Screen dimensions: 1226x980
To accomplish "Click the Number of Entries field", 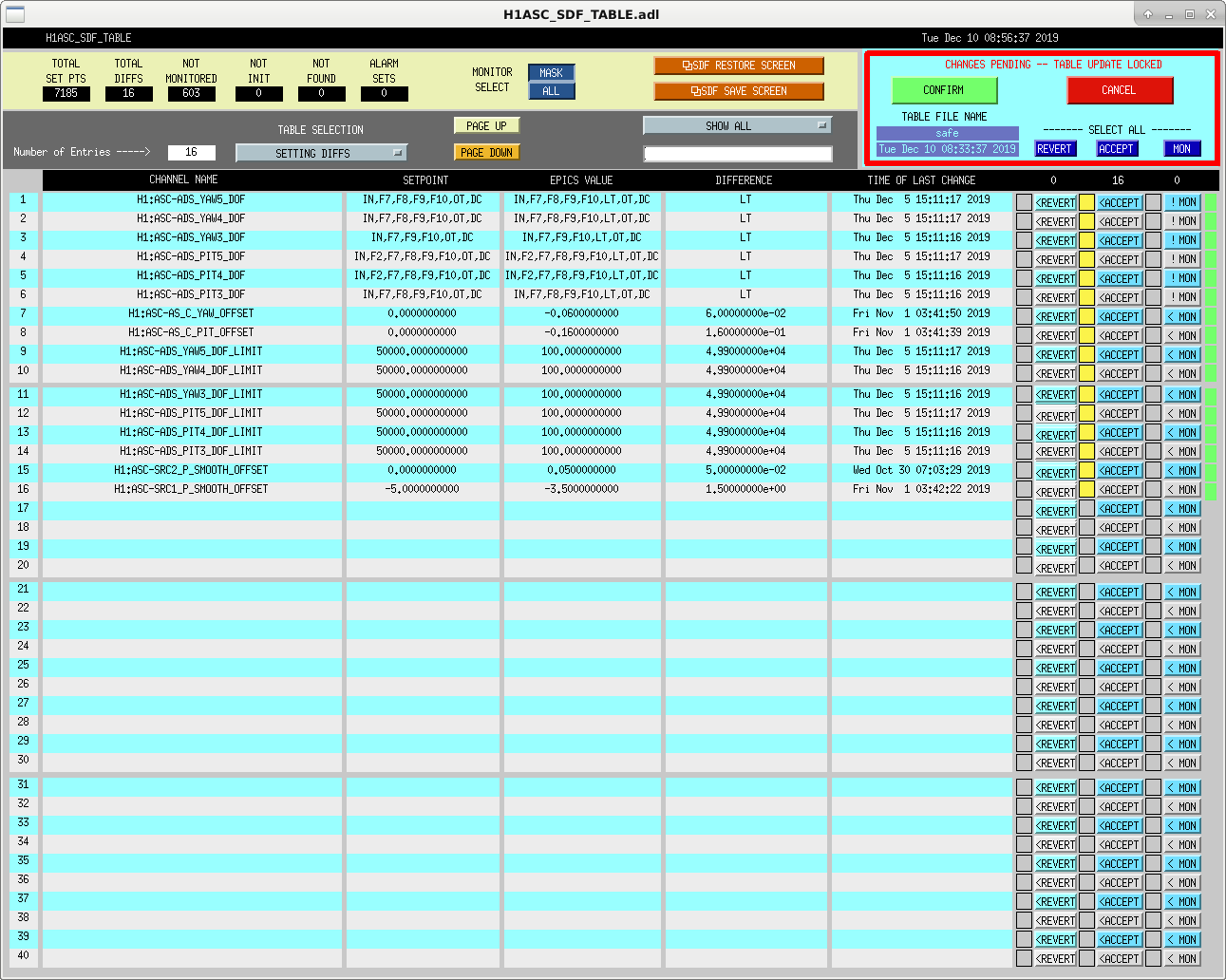I will point(191,152).
